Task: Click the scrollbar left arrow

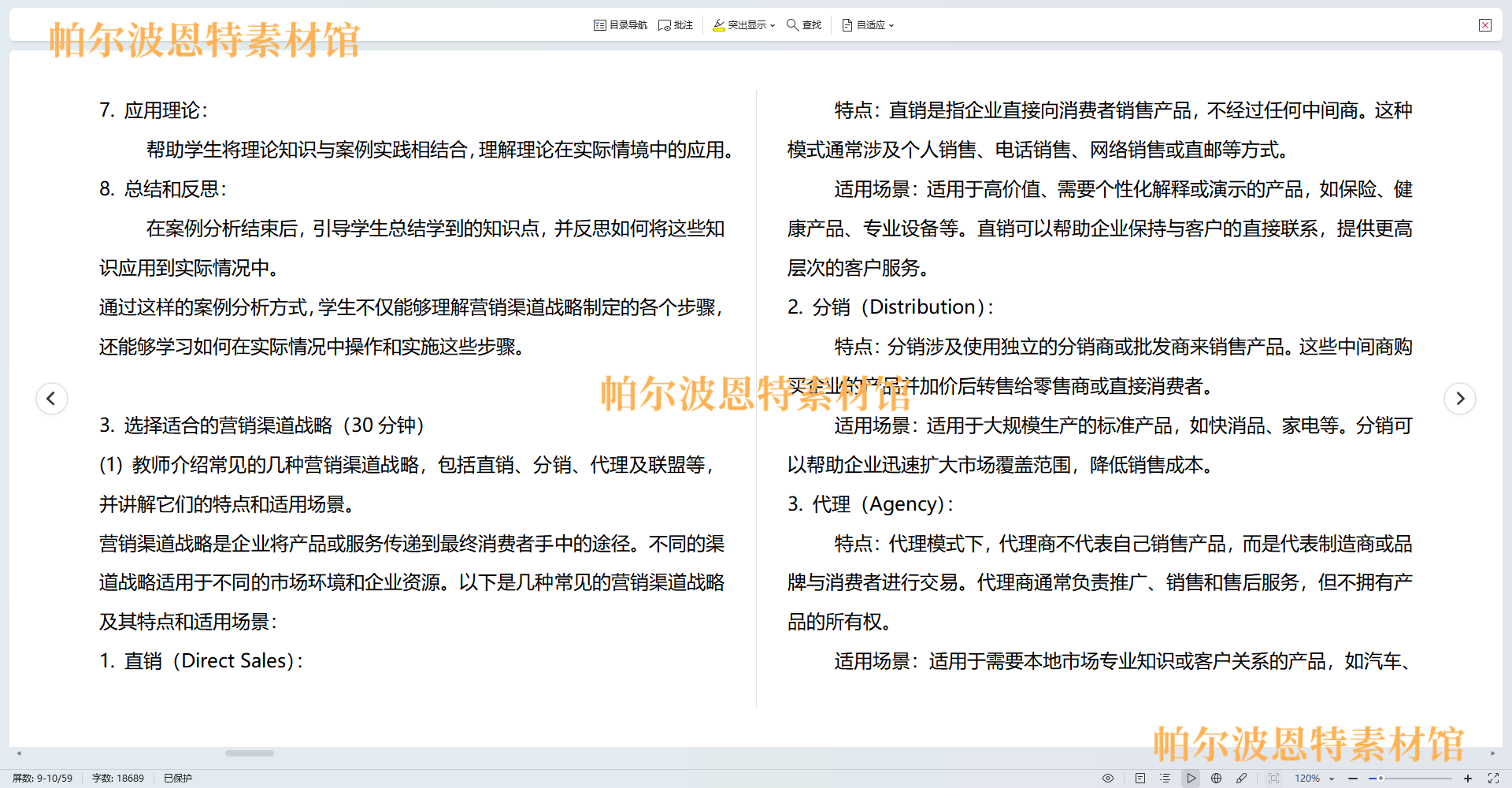Action: point(19,753)
